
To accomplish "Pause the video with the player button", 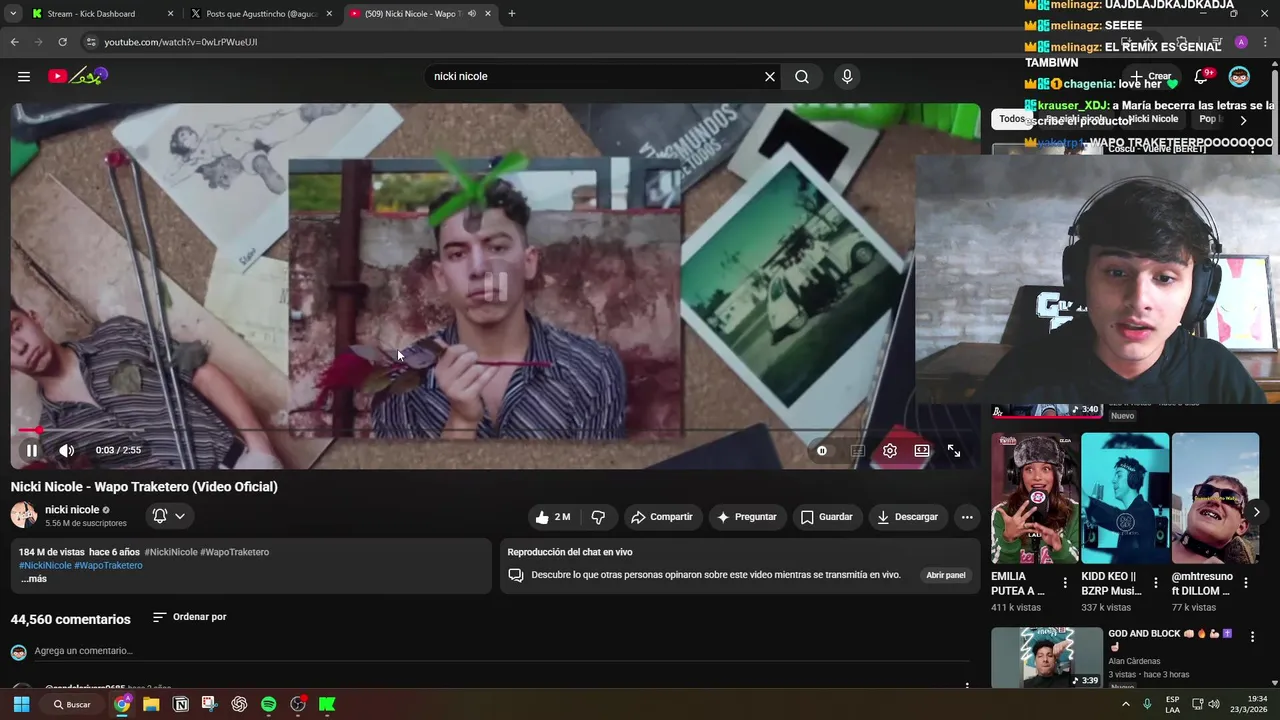I will tap(32, 451).
